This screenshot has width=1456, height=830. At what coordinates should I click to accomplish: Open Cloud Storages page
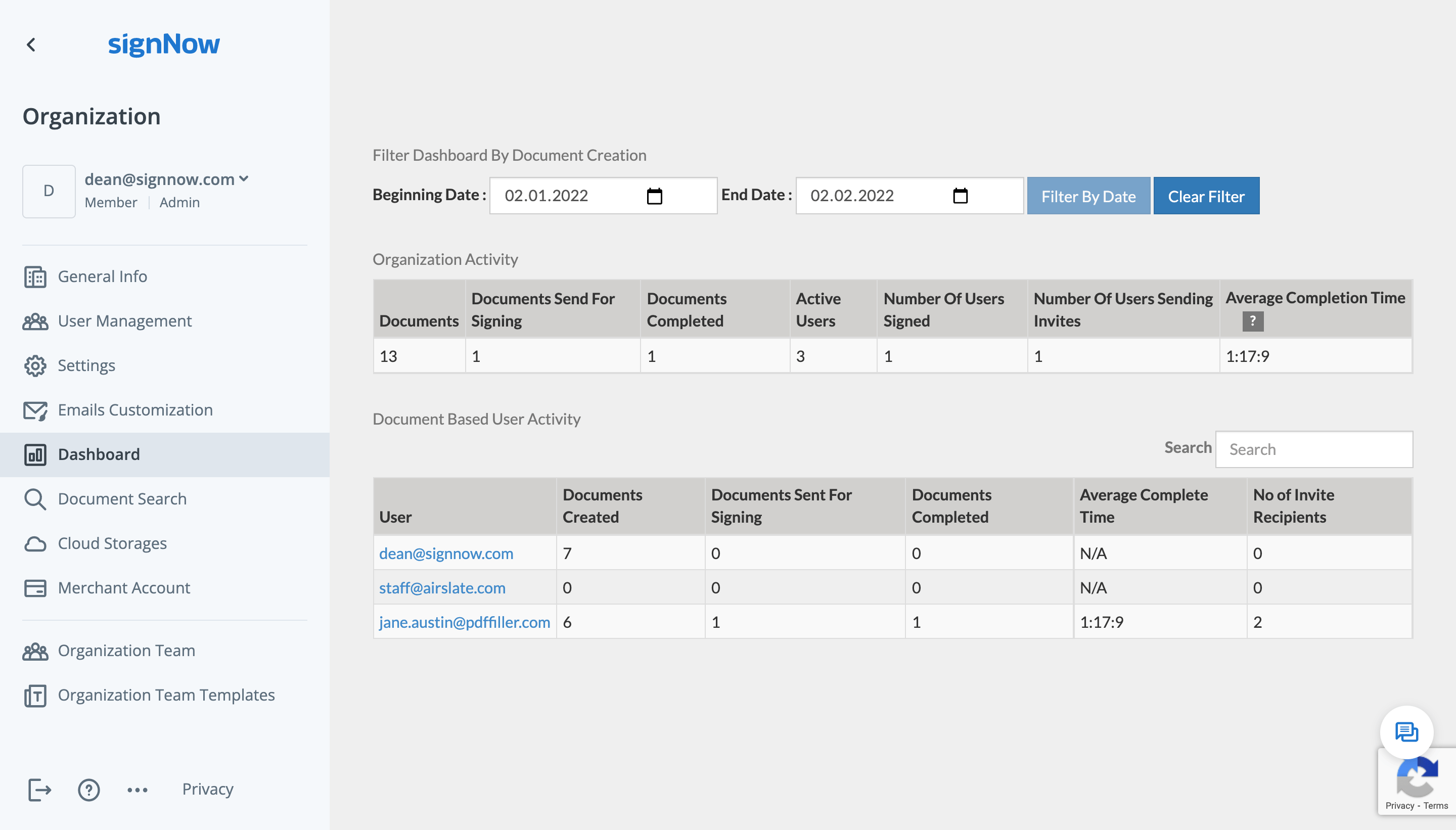(x=112, y=543)
